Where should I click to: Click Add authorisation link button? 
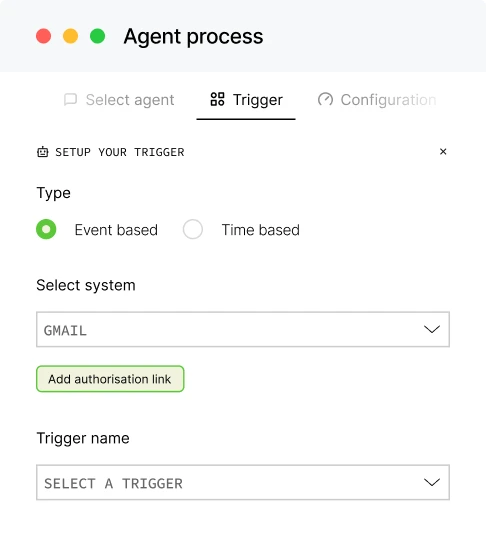(110, 379)
